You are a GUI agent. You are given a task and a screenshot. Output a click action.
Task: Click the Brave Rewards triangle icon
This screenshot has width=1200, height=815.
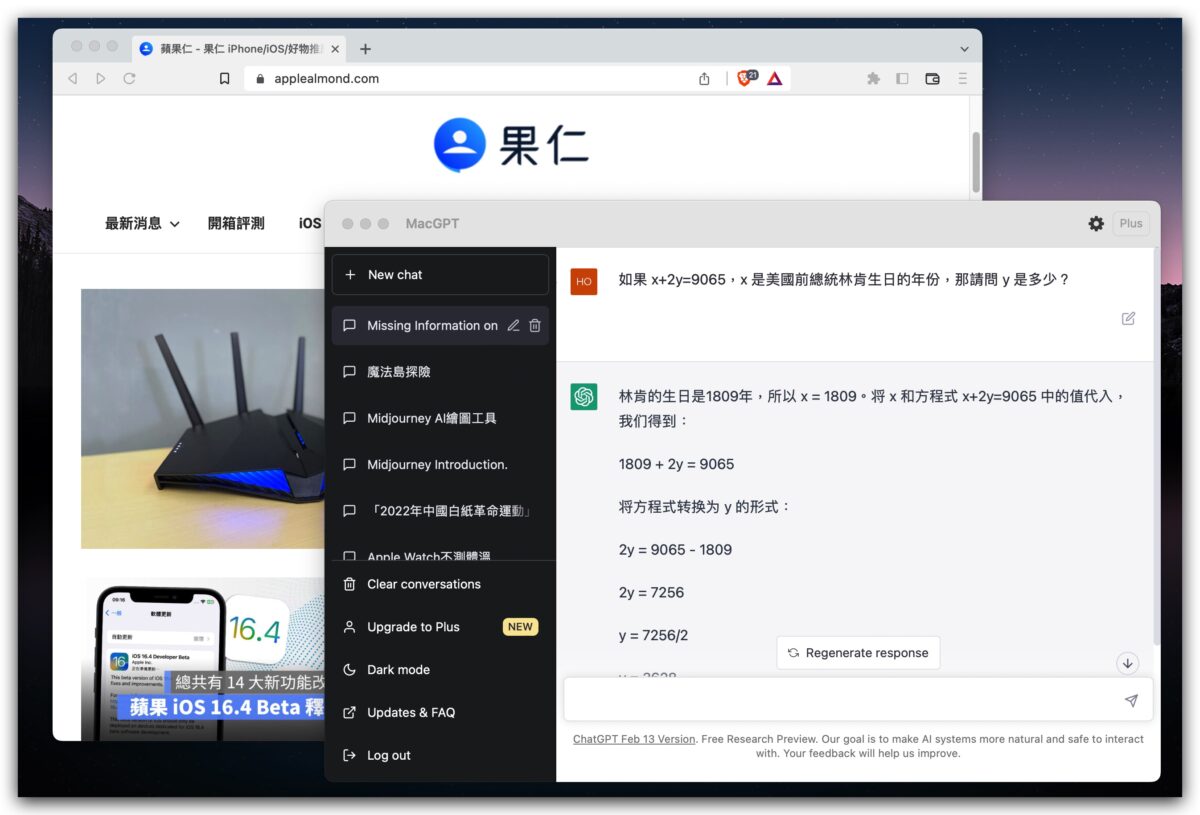(775, 78)
